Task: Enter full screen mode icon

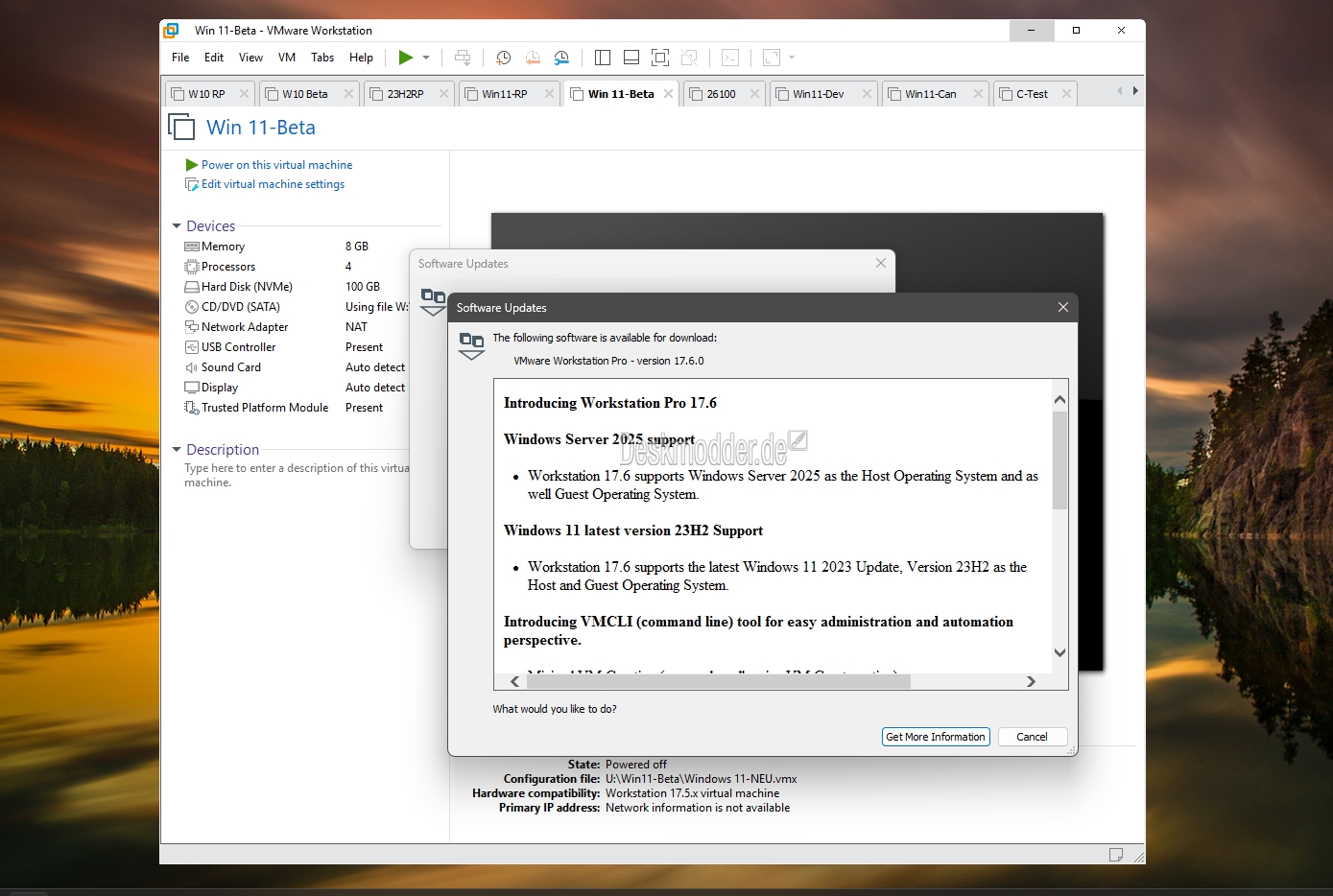Action: [660, 58]
